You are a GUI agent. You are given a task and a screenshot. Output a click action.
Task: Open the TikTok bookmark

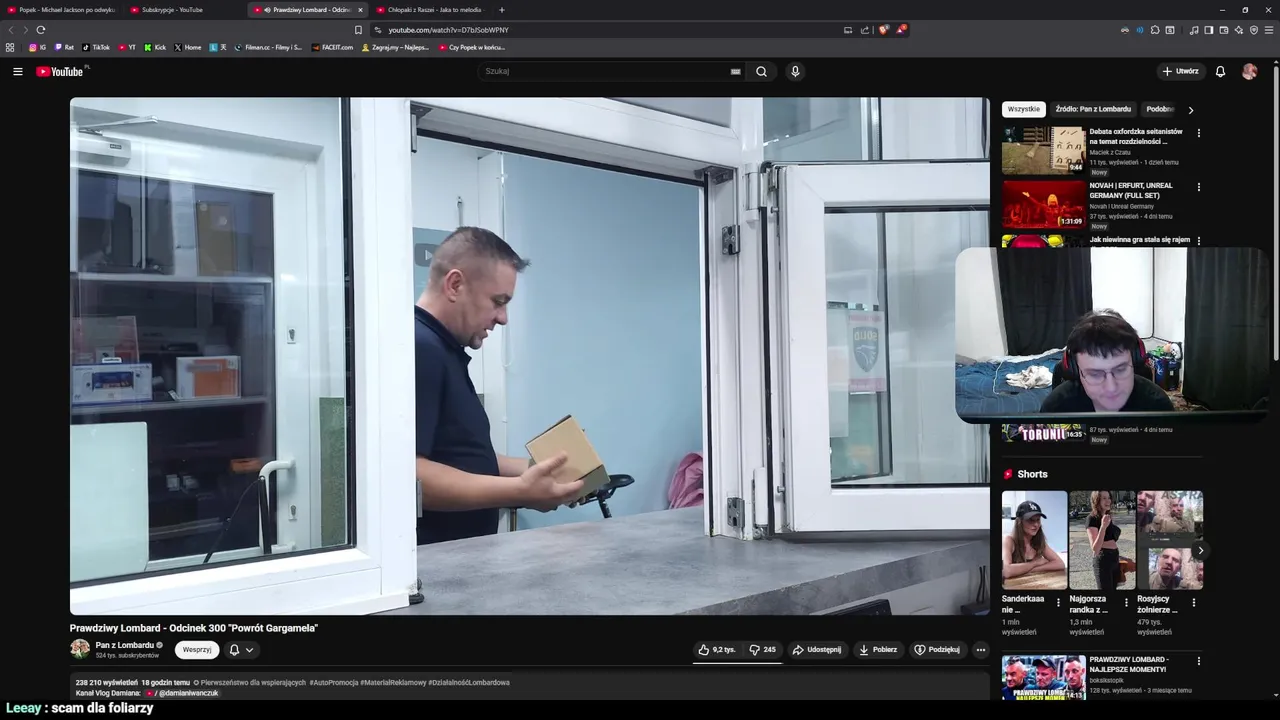96,47
